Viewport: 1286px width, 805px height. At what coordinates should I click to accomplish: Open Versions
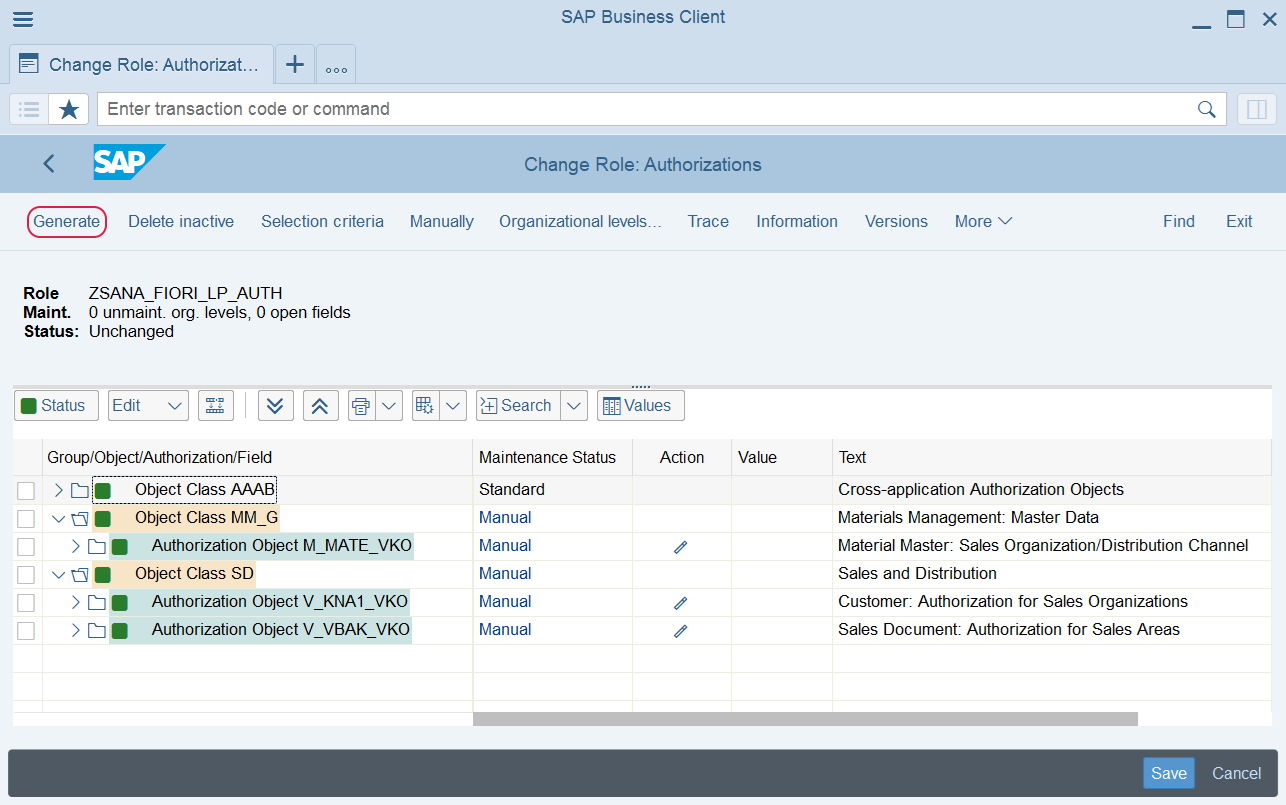[x=896, y=221]
